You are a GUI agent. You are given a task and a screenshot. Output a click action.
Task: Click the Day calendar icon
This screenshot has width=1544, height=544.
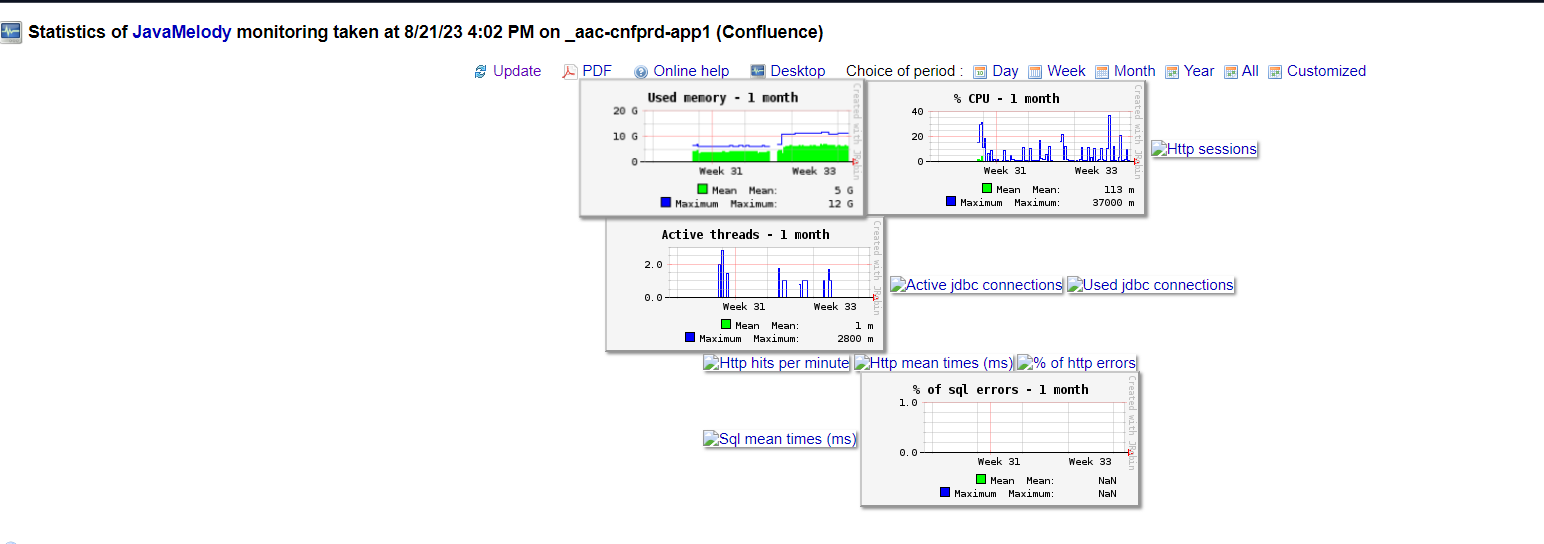click(981, 72)
